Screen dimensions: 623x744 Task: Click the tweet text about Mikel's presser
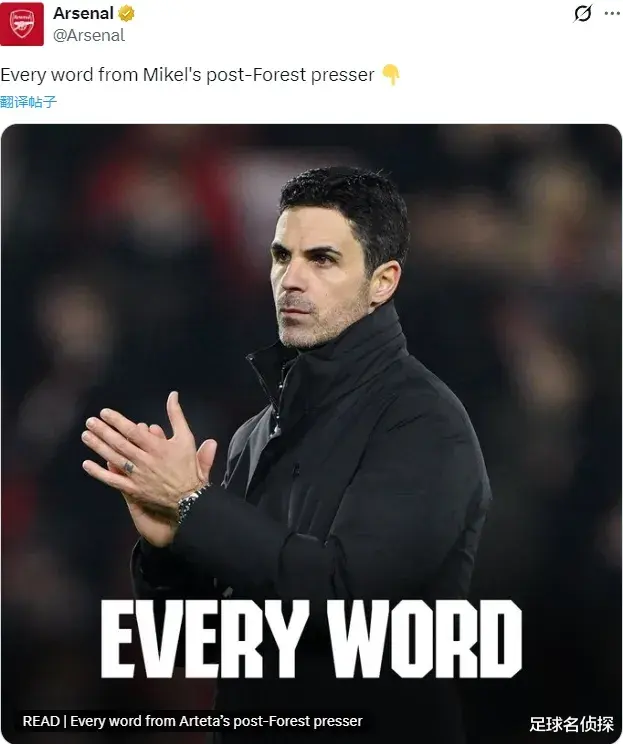pyautogui.click(x=187, y=75)
